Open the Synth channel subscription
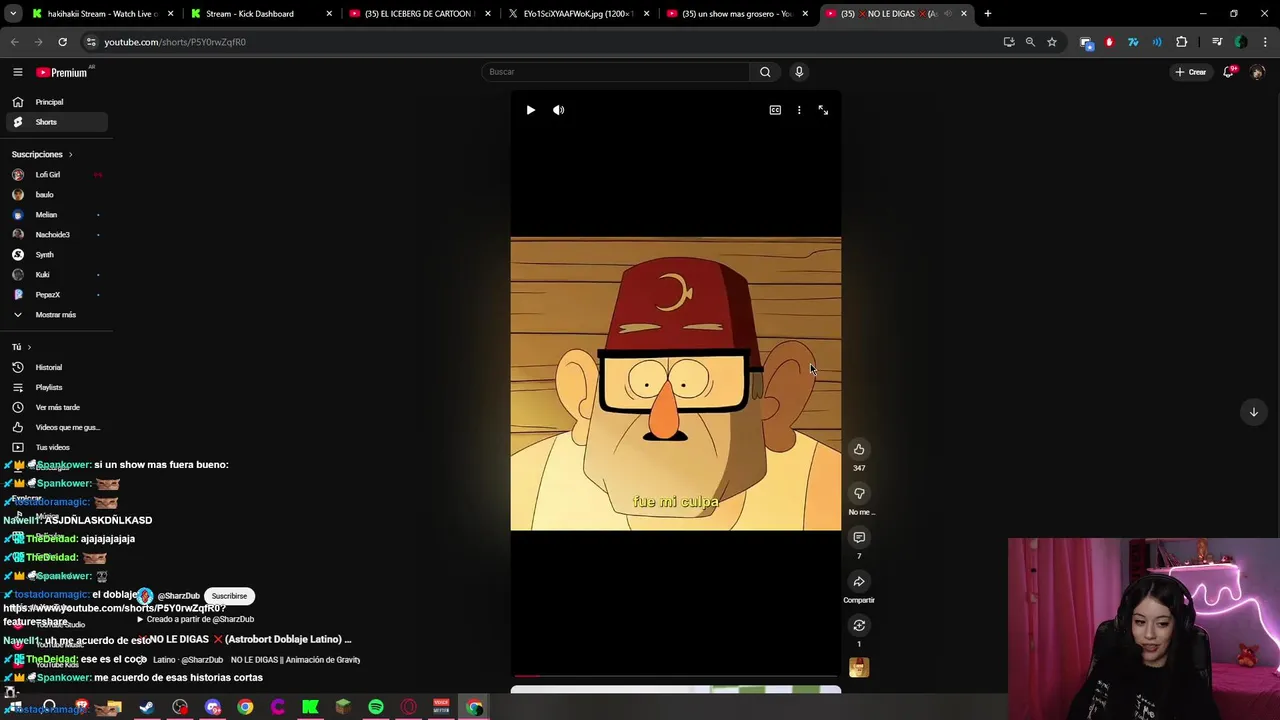Image resolution: width=1280 pixels, height=720 pixels. tap(56, 255)
